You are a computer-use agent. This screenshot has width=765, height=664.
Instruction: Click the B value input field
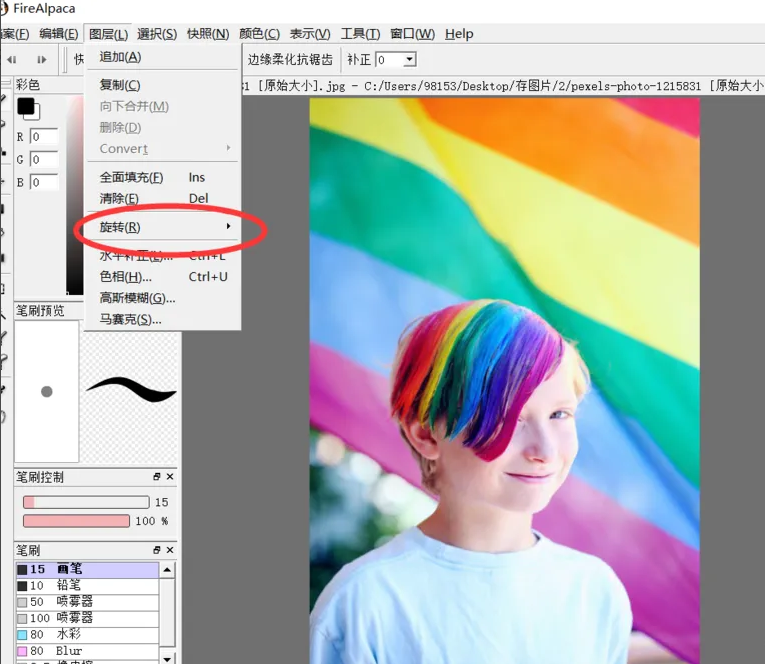[x=44, y=182]
